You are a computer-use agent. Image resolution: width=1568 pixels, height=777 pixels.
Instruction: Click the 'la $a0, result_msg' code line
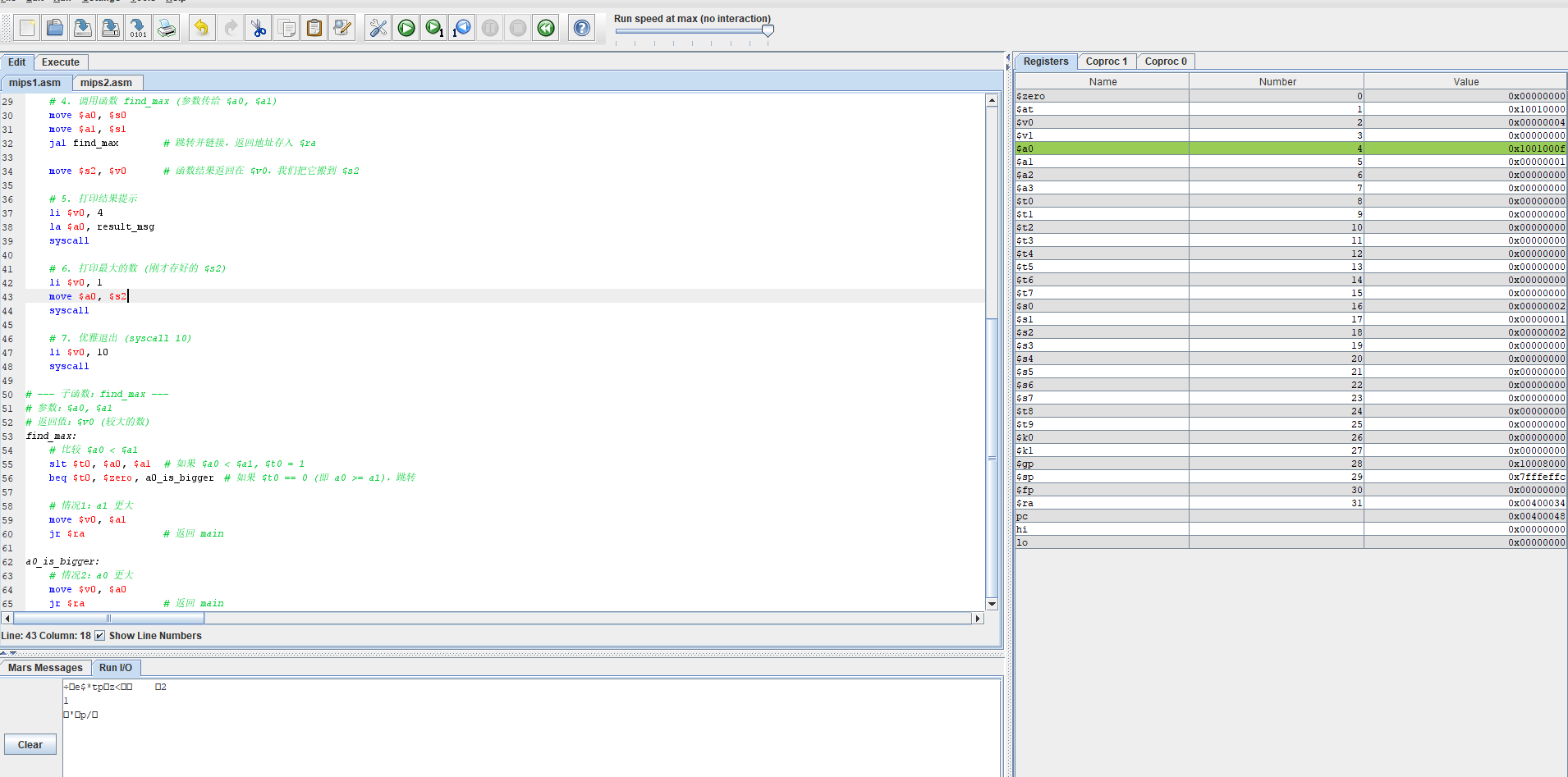pyautogui.click(x=102, y=226)
